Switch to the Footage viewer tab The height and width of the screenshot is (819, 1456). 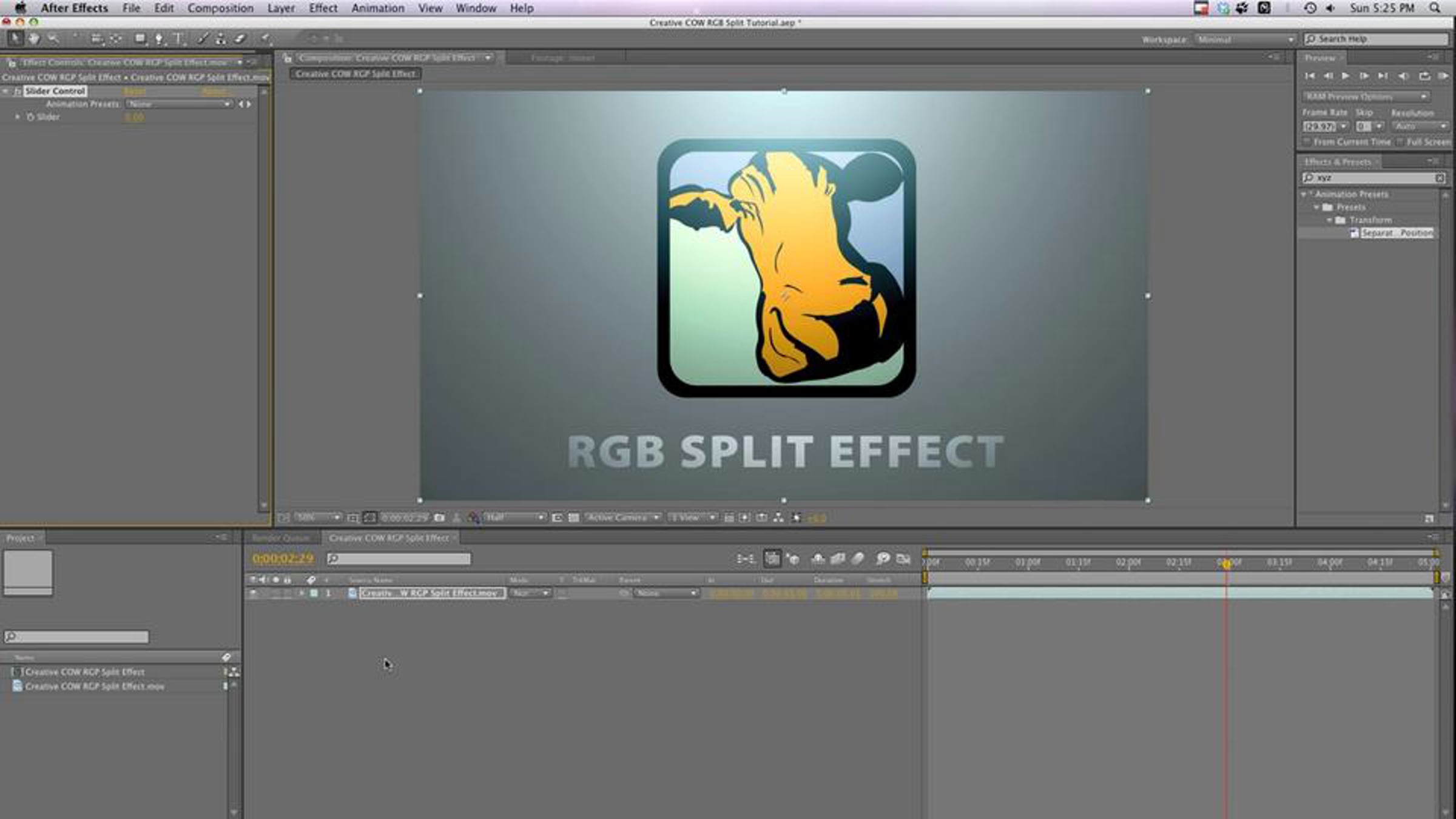click(x=562, y=58)
